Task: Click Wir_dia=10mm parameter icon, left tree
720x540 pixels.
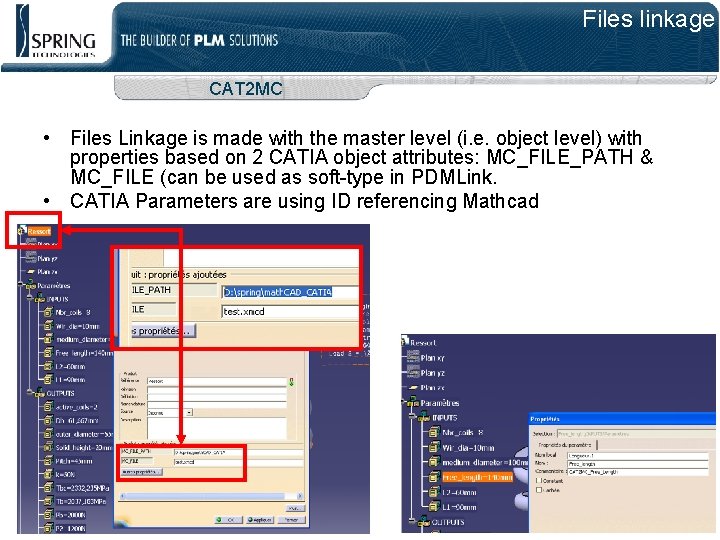Action: pyautogui.click(x=48, y=326)
